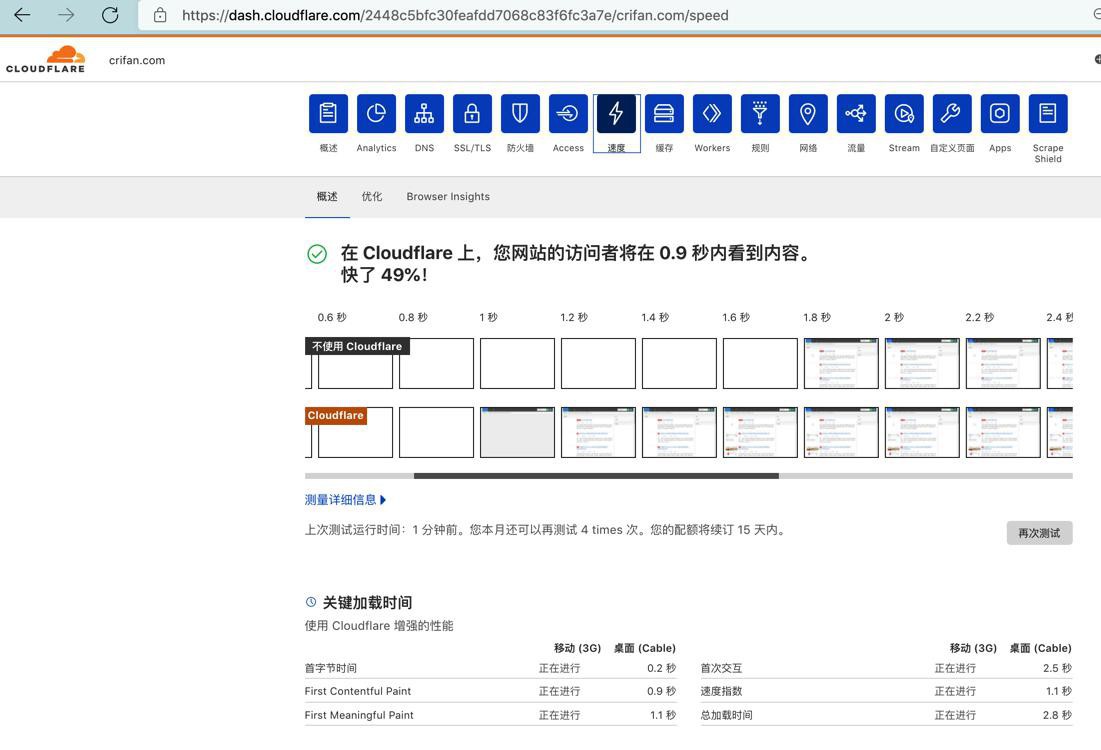This screenshot has width=1101, height=750.
Task: Click the green checkmark status icon
Action: click(x=317, y=254)
